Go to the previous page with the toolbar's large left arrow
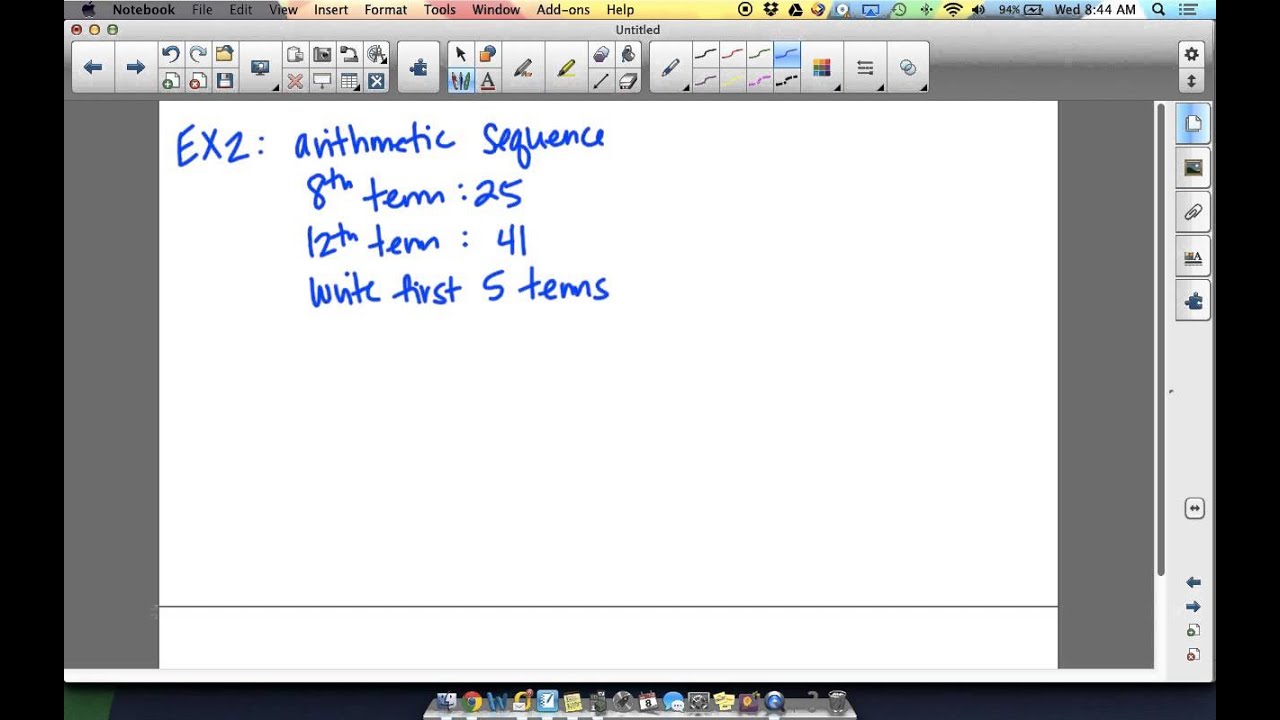 93,67
